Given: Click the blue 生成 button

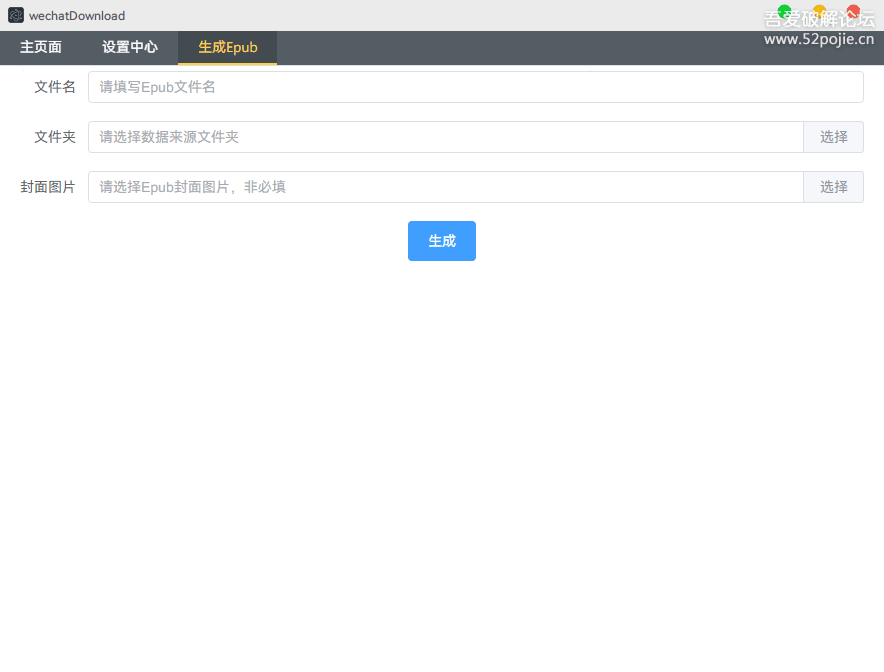Looking at the screenshot, I should 442,241.
